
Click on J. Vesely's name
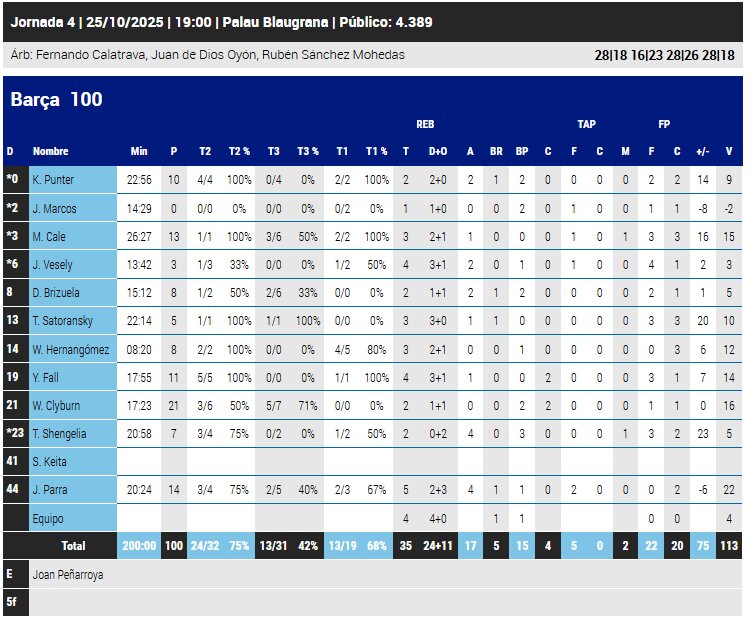click(x=51, y=264)
